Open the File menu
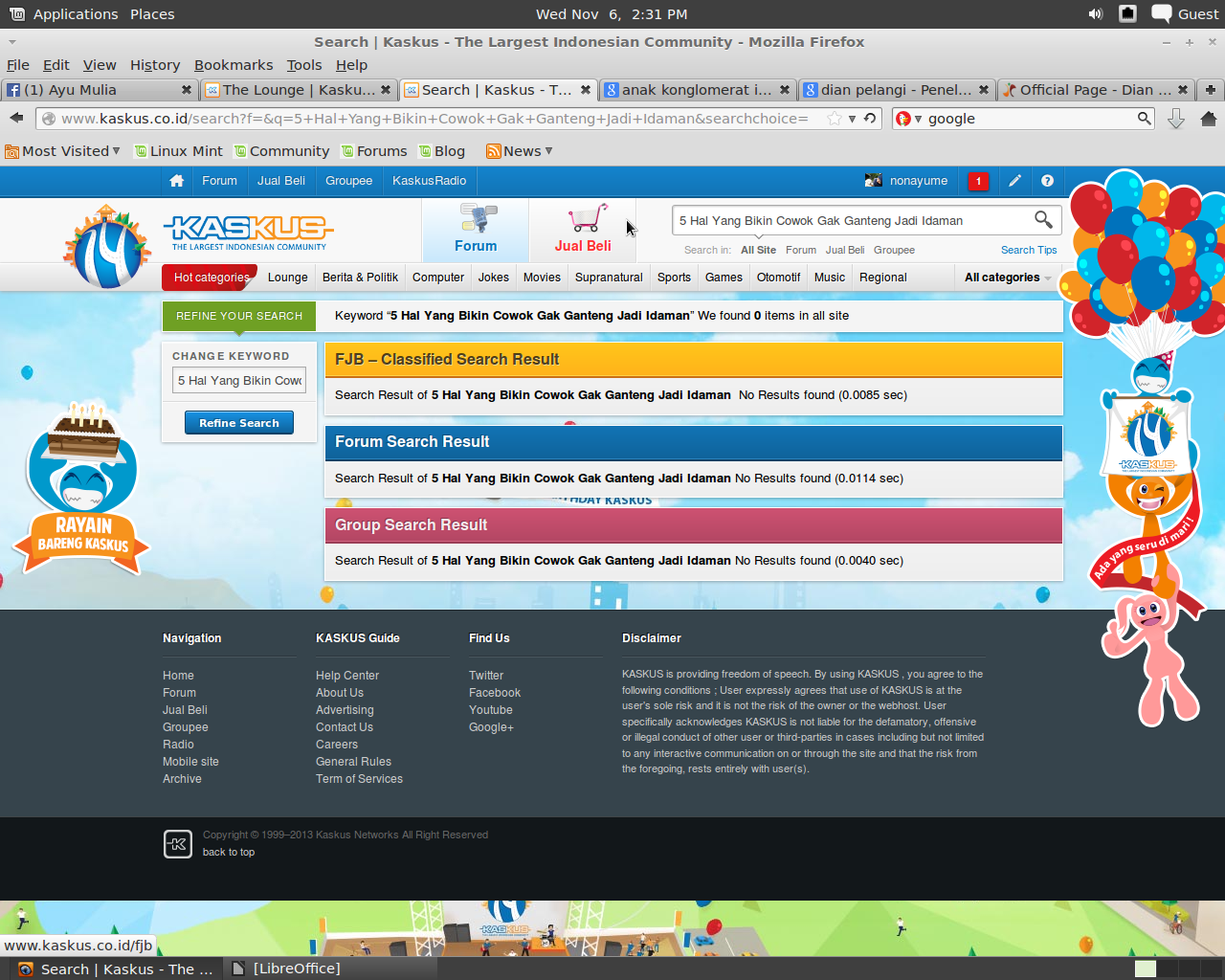Screen dimensions: 1225x980 click(18, 65)
